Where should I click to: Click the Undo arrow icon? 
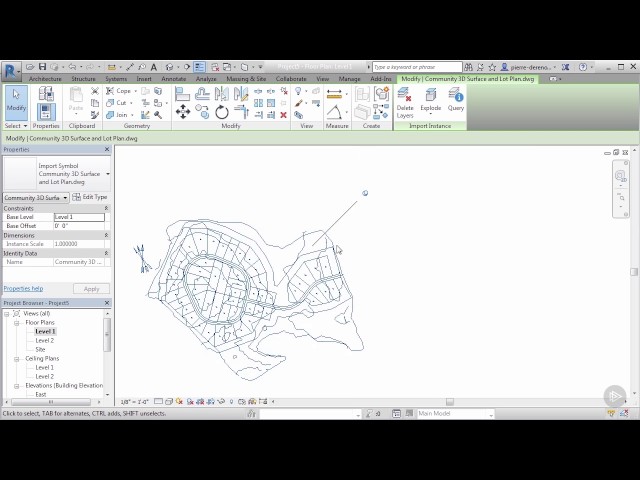72,67
